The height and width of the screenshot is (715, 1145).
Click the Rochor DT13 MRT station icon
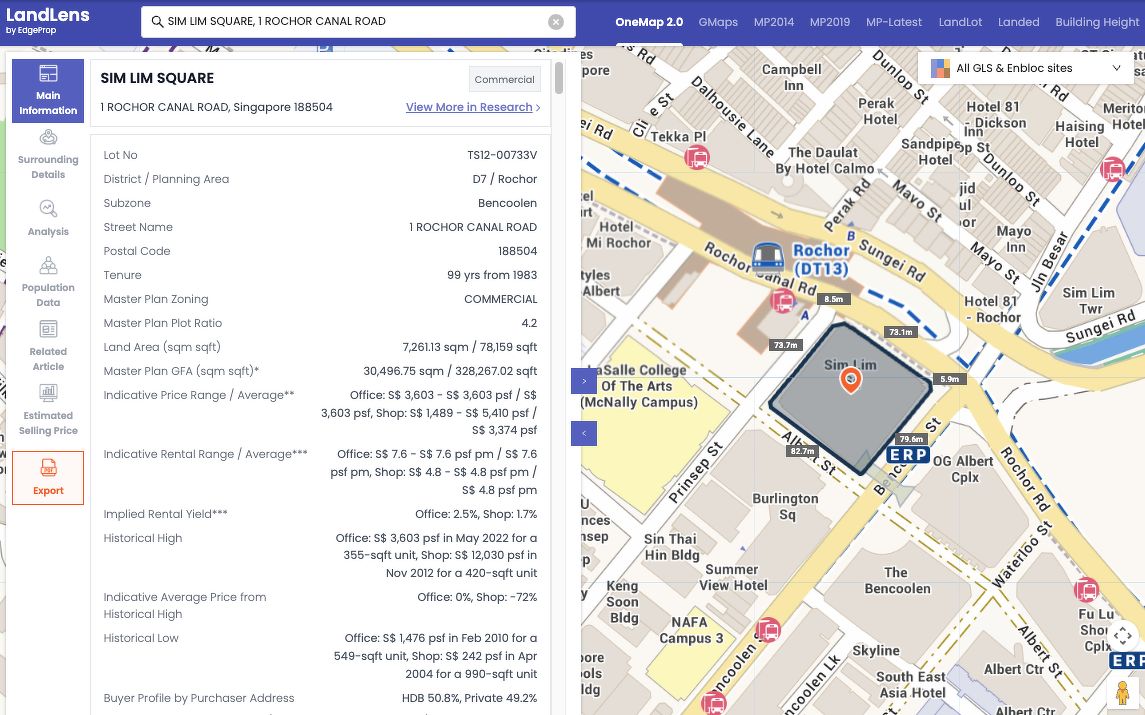(767, 257)
